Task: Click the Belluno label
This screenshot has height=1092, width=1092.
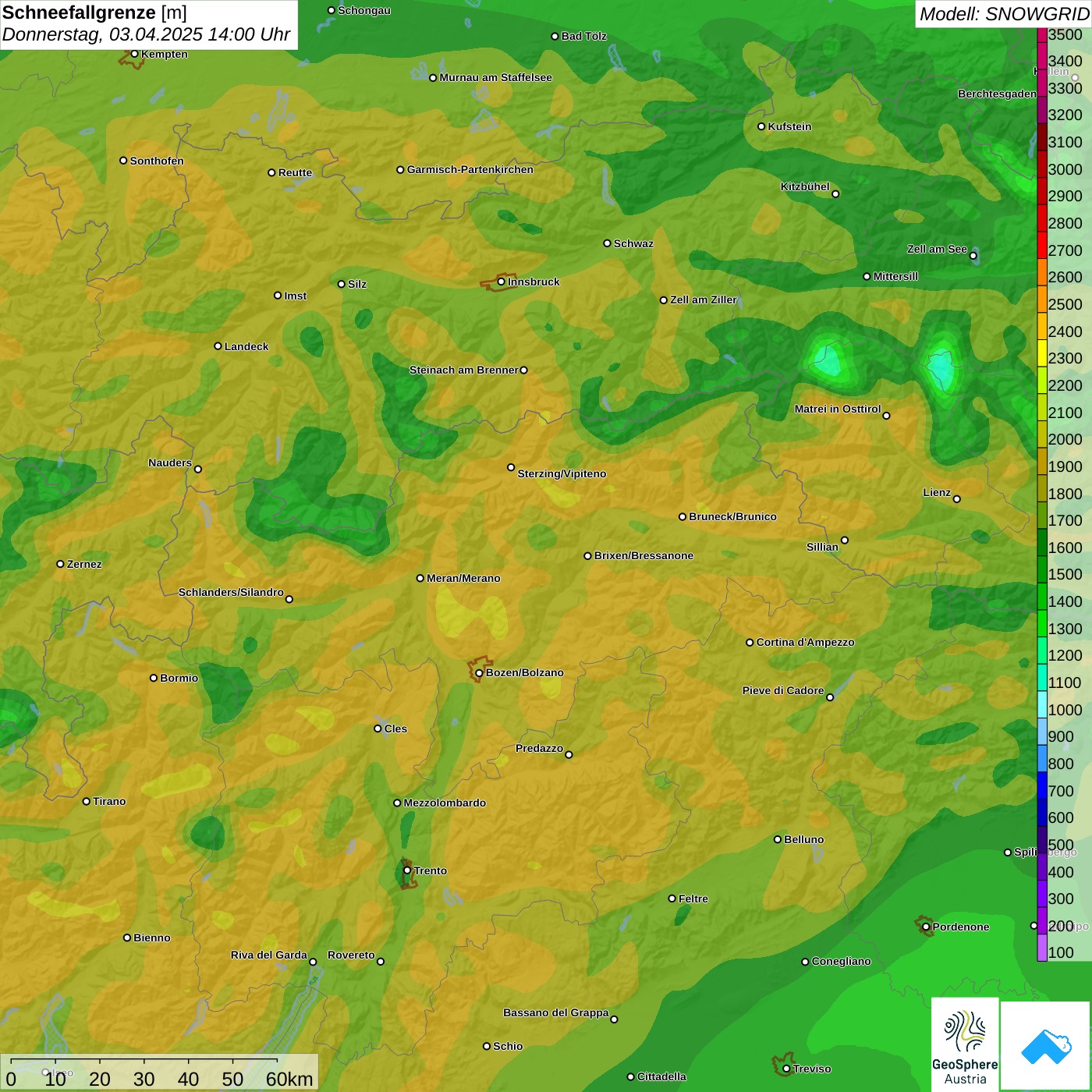Action: pos(803,839)
